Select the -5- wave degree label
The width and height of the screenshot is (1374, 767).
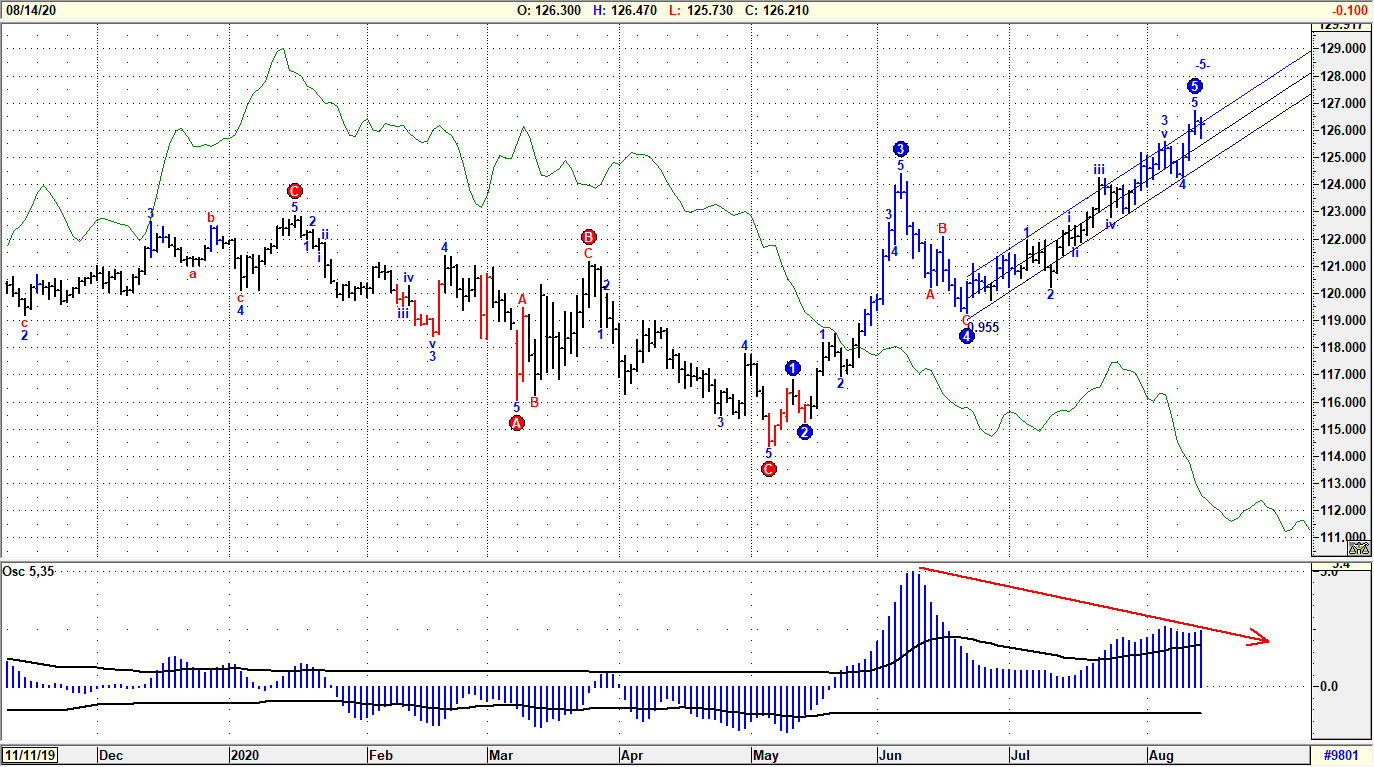point(1203,65)
